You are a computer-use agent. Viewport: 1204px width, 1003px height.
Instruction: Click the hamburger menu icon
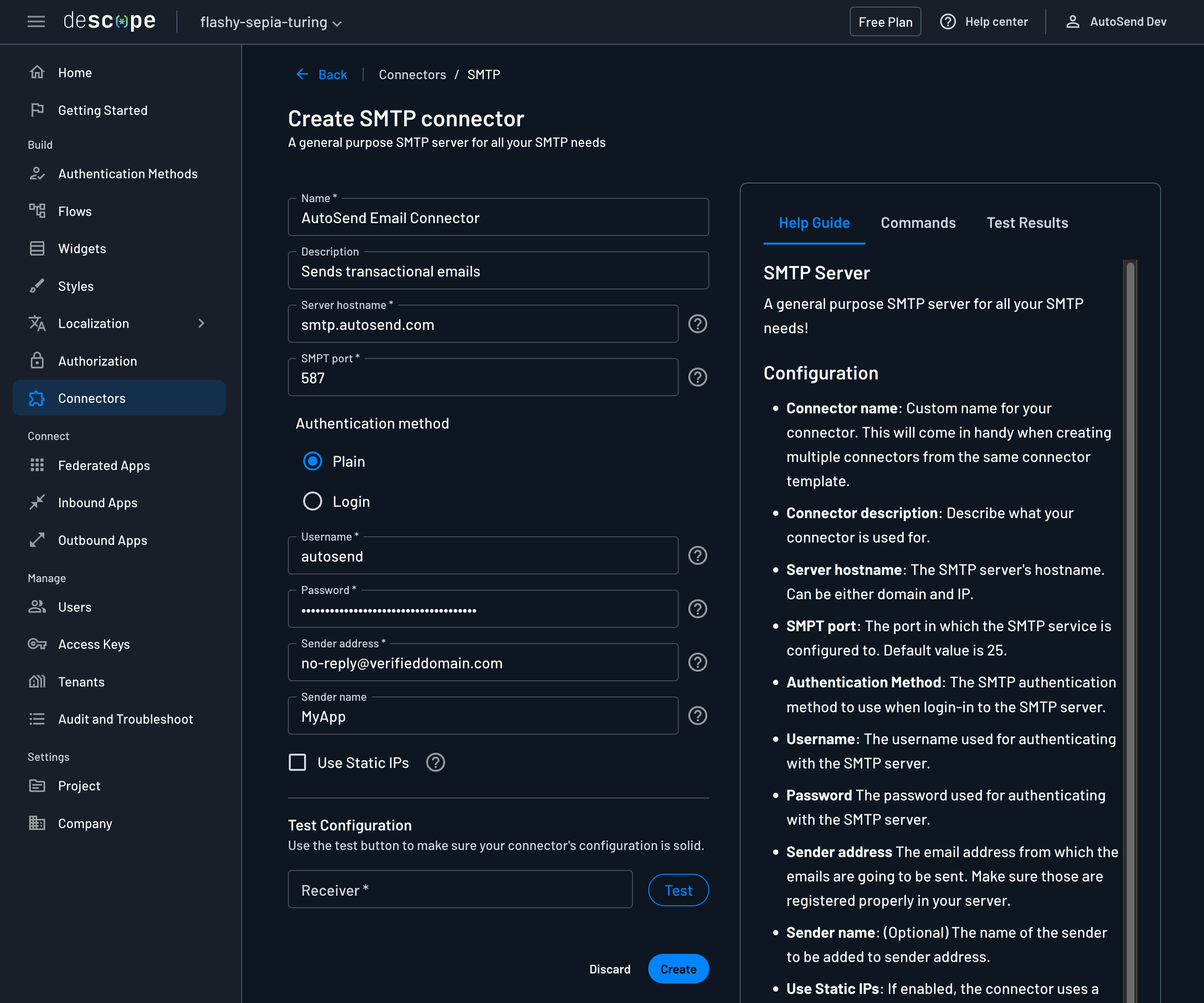click(x=36, y=22)
